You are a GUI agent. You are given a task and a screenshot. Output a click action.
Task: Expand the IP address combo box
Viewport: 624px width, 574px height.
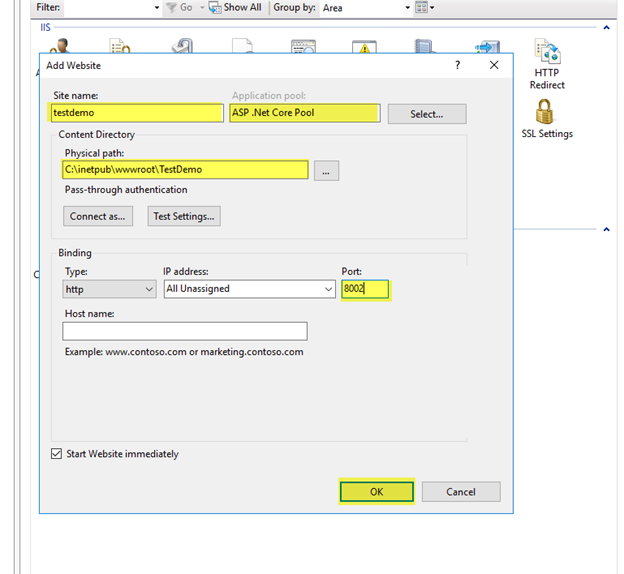pyautogui.click(x=329, y=289)
